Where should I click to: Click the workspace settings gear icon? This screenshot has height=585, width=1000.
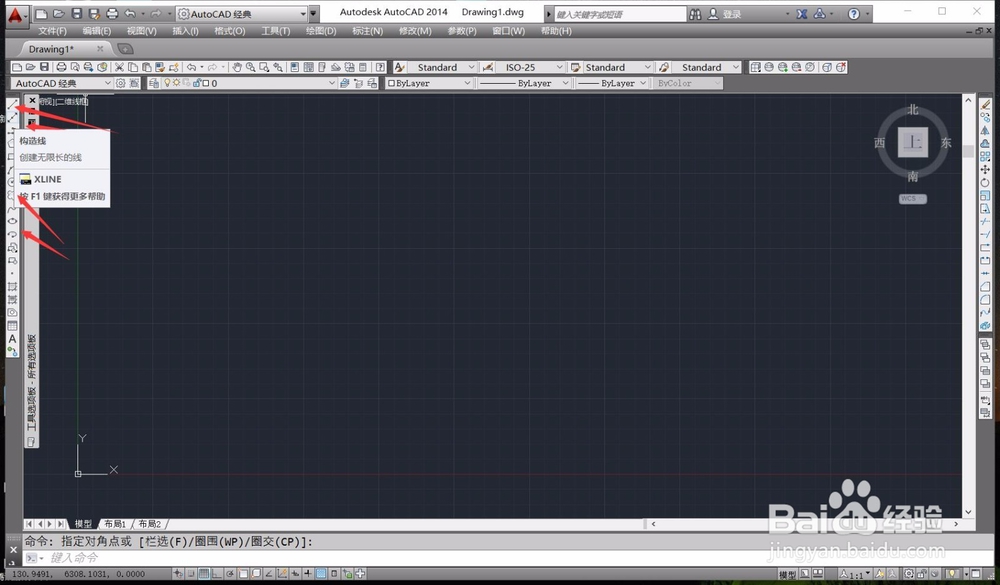[x=120, y=83]
